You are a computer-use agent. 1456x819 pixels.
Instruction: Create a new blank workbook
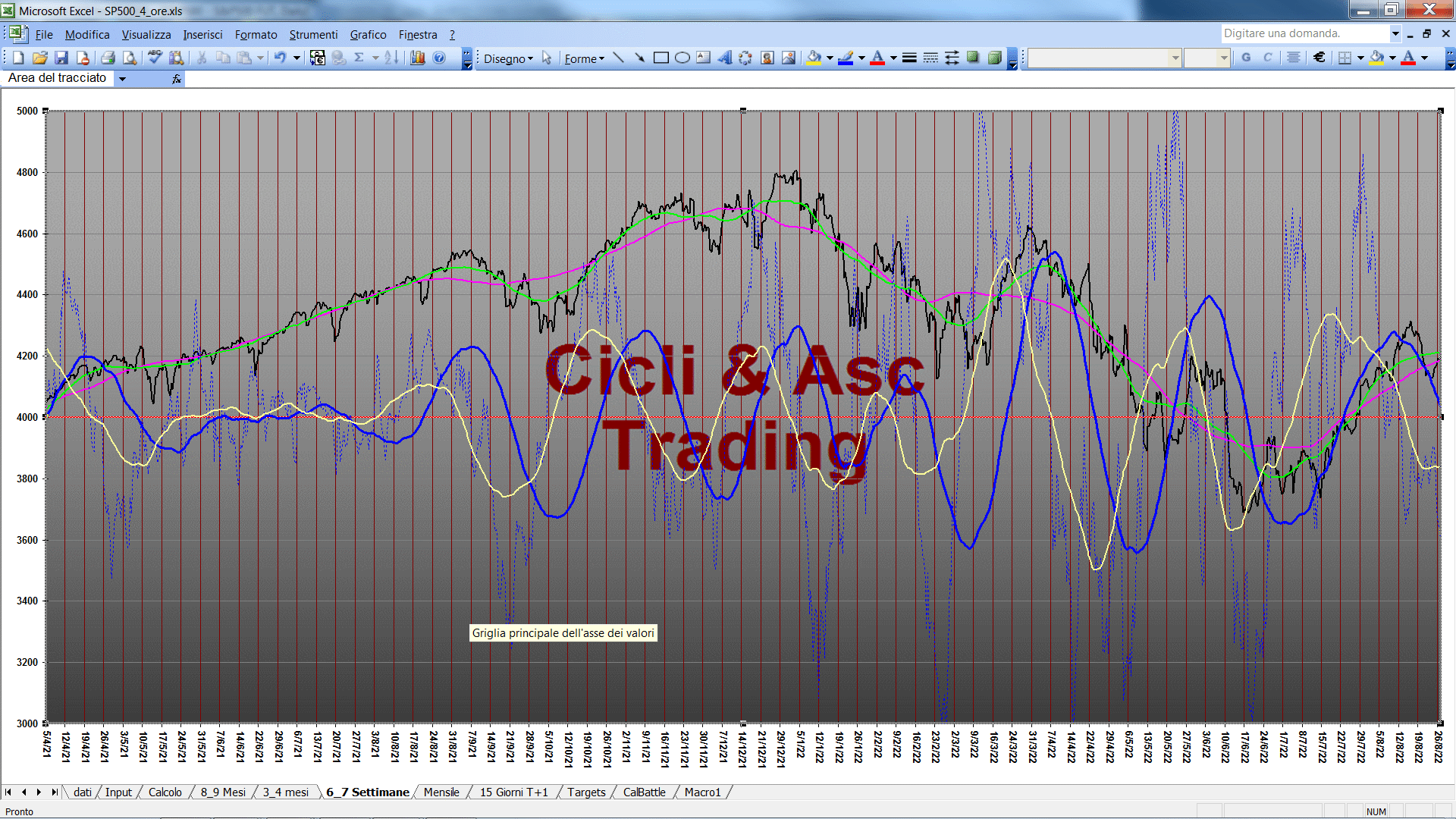pyautogui.click(x=19, y=58)
